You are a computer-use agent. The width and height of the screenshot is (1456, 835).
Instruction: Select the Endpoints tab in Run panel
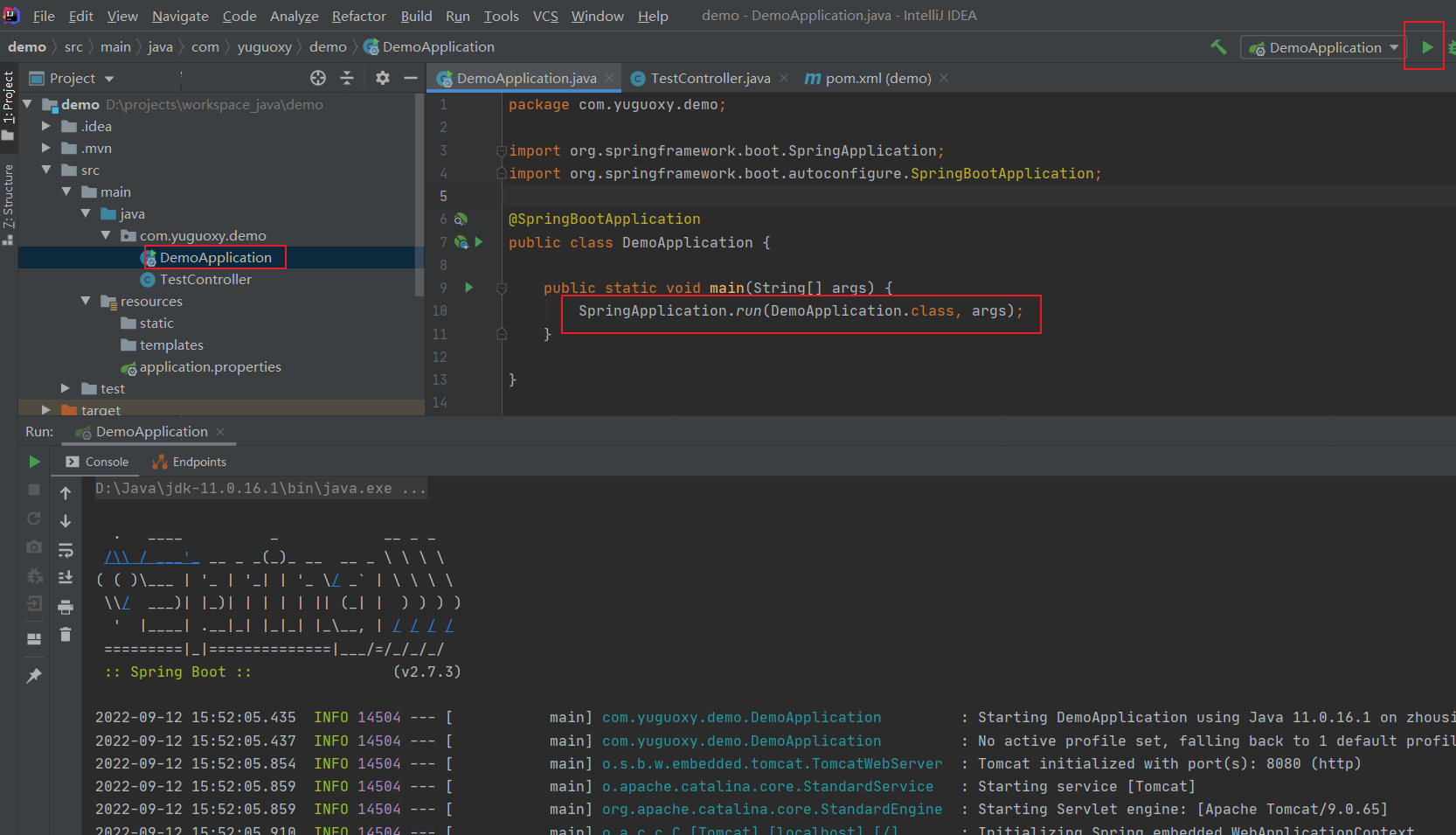190,462
